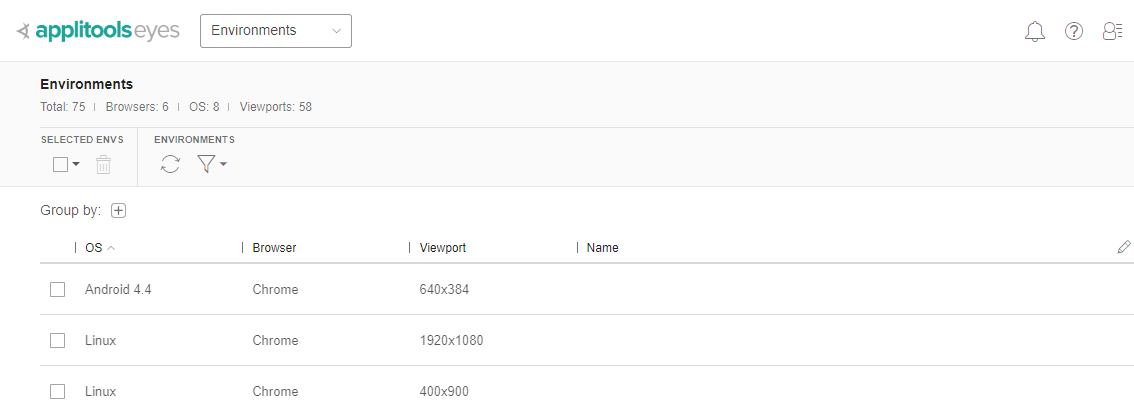Sort by the Browser column header
The image size is (1134, 416).
pyautogui.click(x=274, y=248)
